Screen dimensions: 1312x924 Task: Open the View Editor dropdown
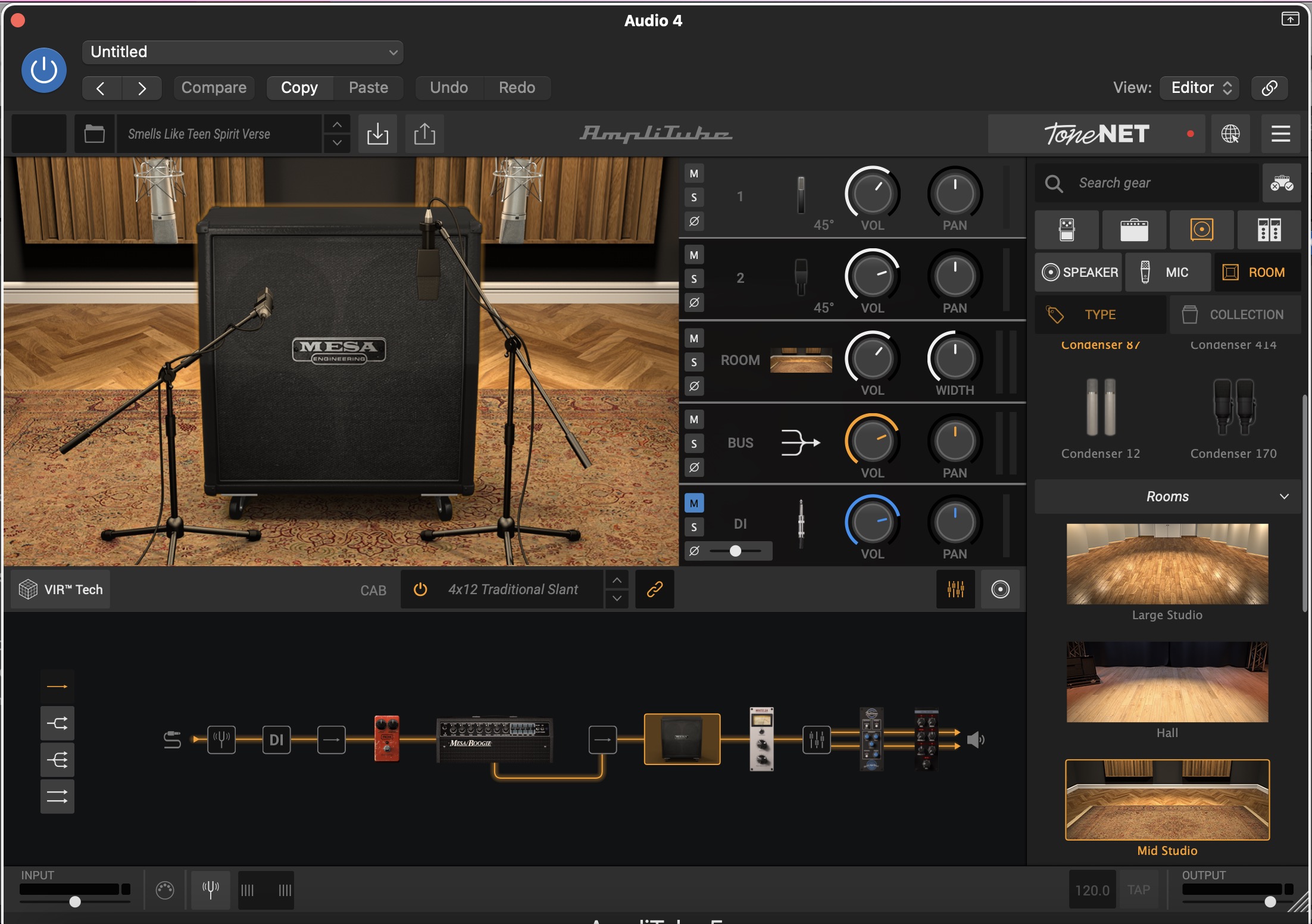click(1199, 88)
